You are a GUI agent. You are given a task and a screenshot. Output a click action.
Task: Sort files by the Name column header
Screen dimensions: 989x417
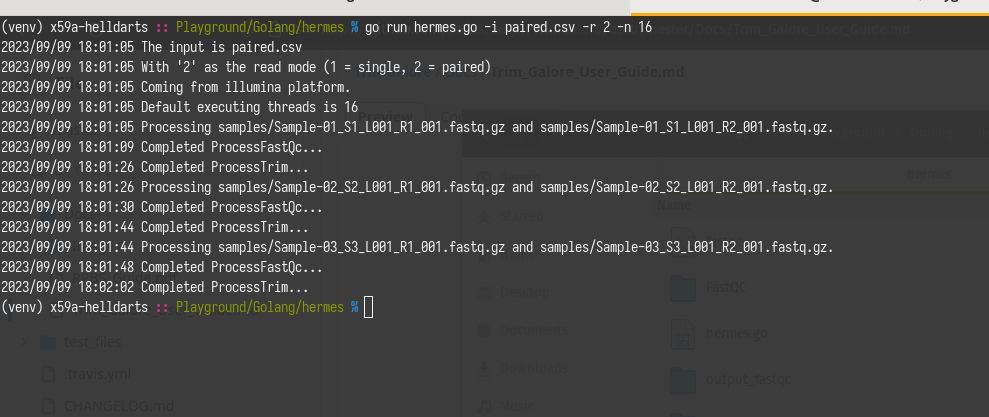point(672,205)
